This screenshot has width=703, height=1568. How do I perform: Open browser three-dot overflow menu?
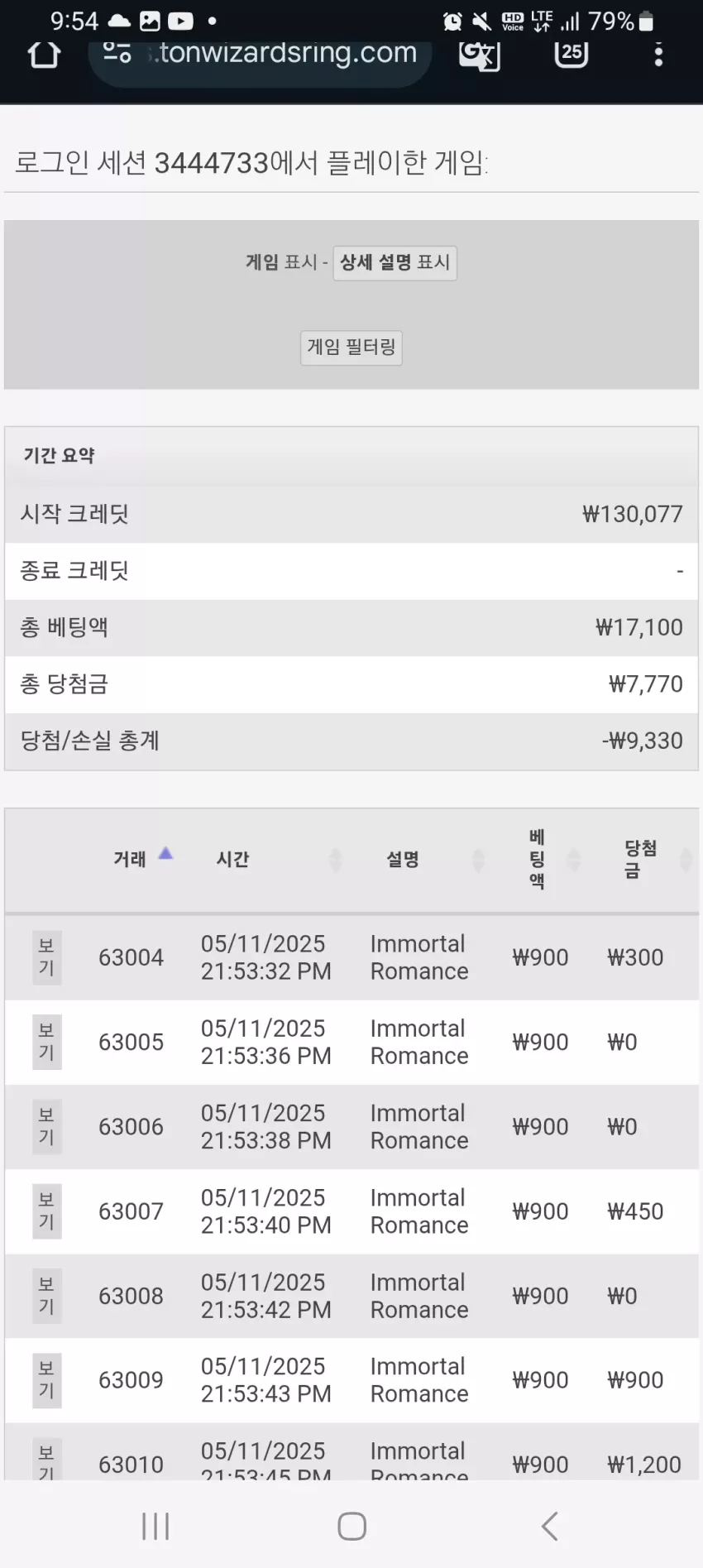click(658, 55)
